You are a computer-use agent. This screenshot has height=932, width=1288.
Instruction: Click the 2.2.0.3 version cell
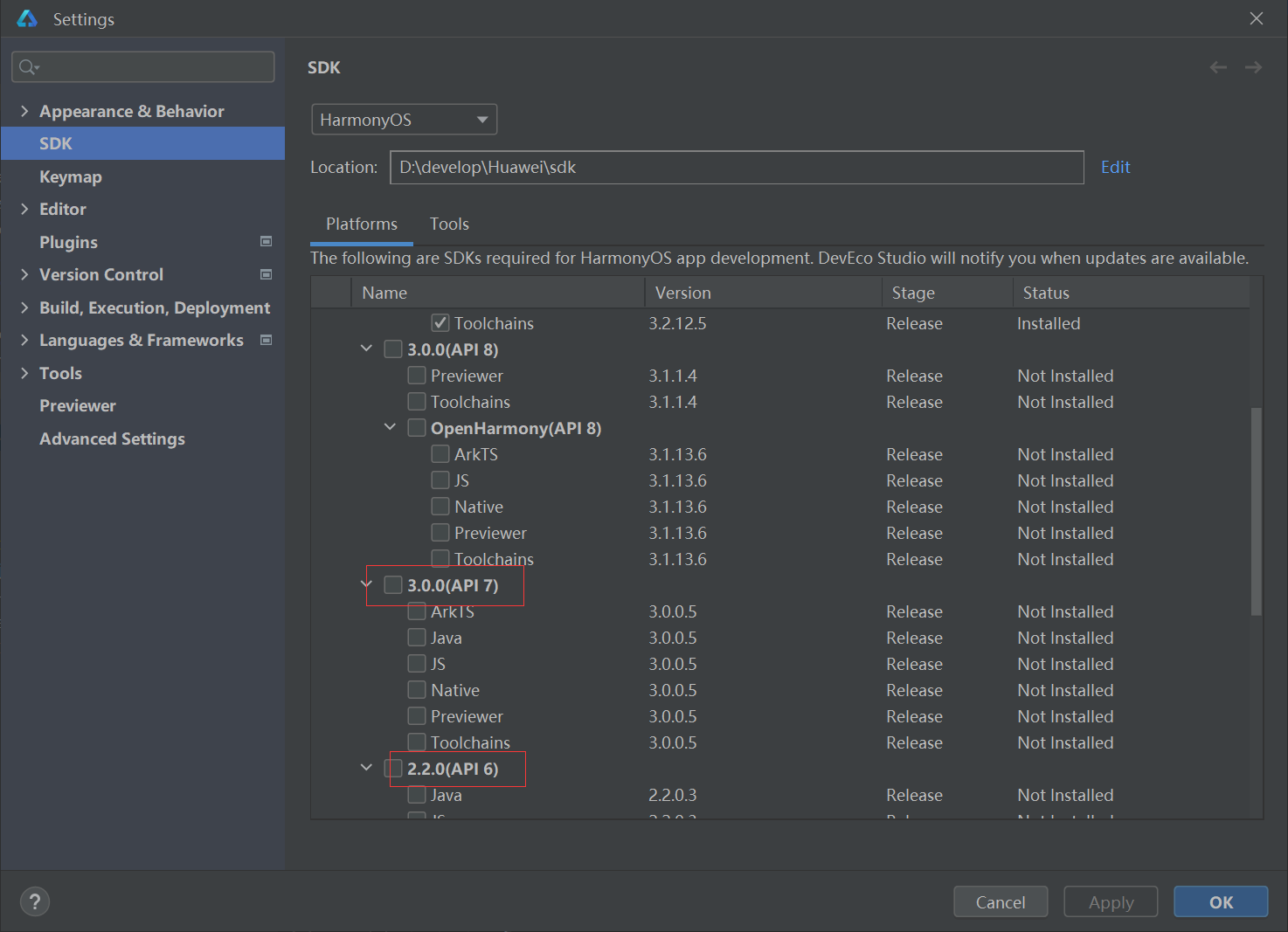672,795
